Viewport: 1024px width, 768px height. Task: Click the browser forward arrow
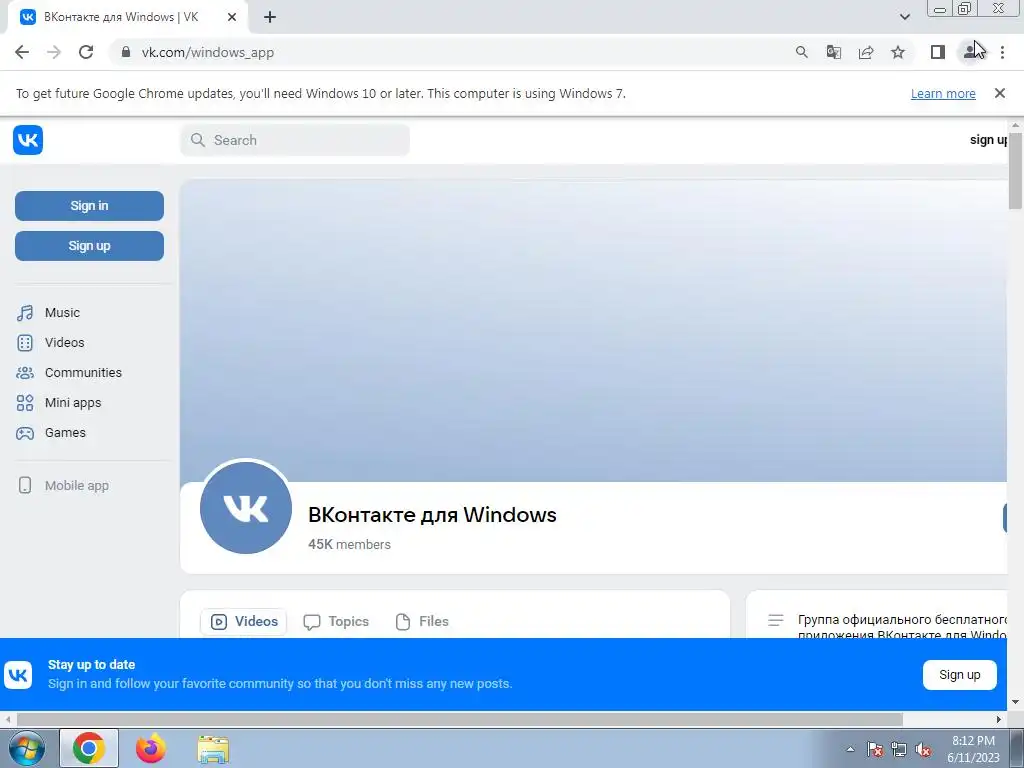54,52
